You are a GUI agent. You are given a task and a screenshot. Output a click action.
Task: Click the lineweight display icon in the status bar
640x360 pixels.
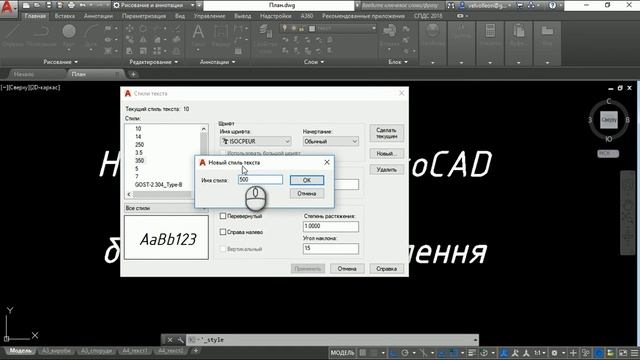[x=472, y=353]
